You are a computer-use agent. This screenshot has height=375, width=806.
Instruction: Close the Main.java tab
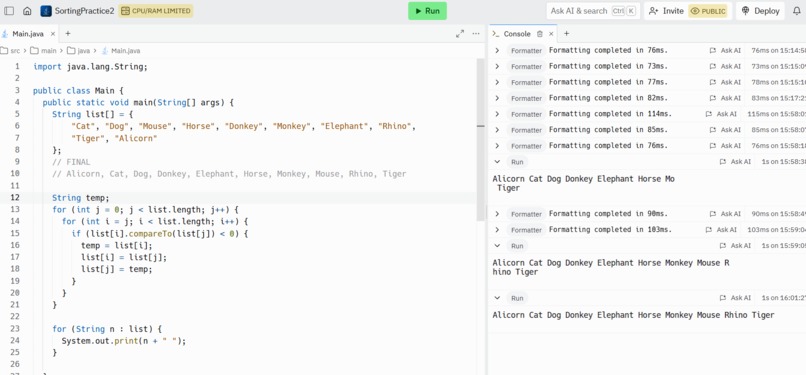52,34
